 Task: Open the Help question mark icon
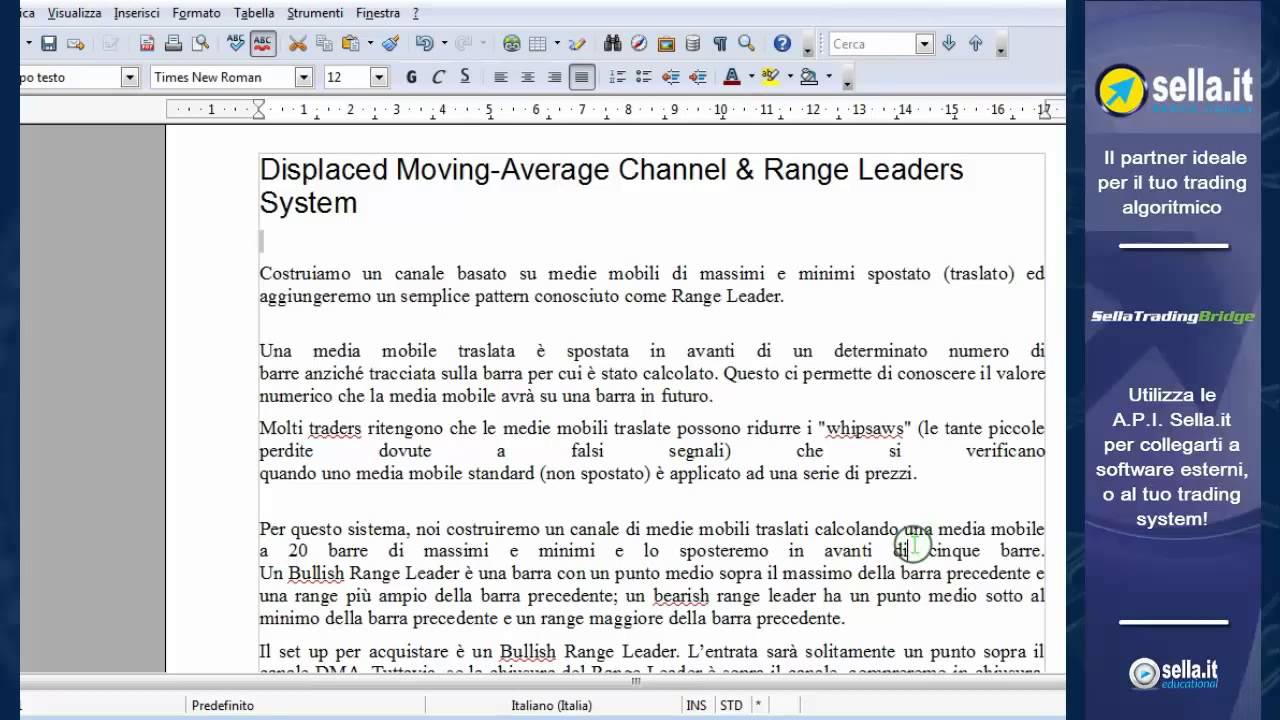click(x=782, y=43)
